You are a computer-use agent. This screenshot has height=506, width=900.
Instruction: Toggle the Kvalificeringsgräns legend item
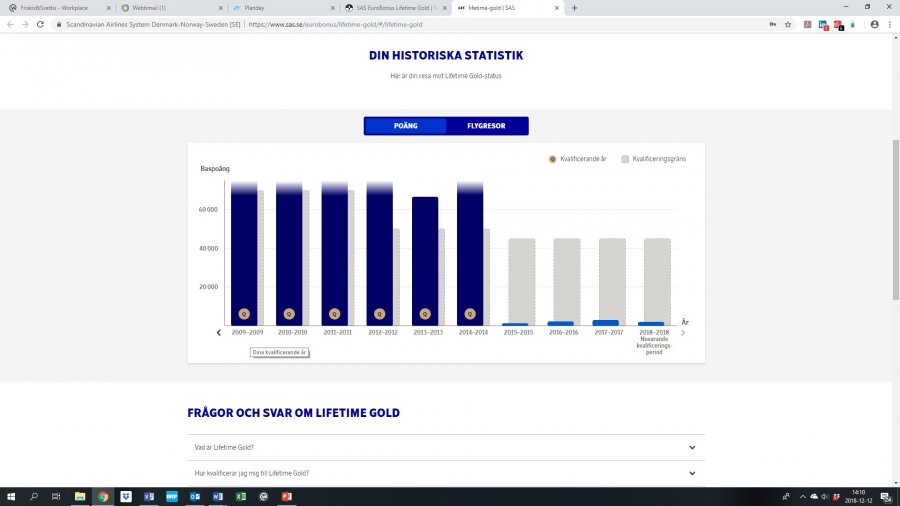[x=653, y=159]
